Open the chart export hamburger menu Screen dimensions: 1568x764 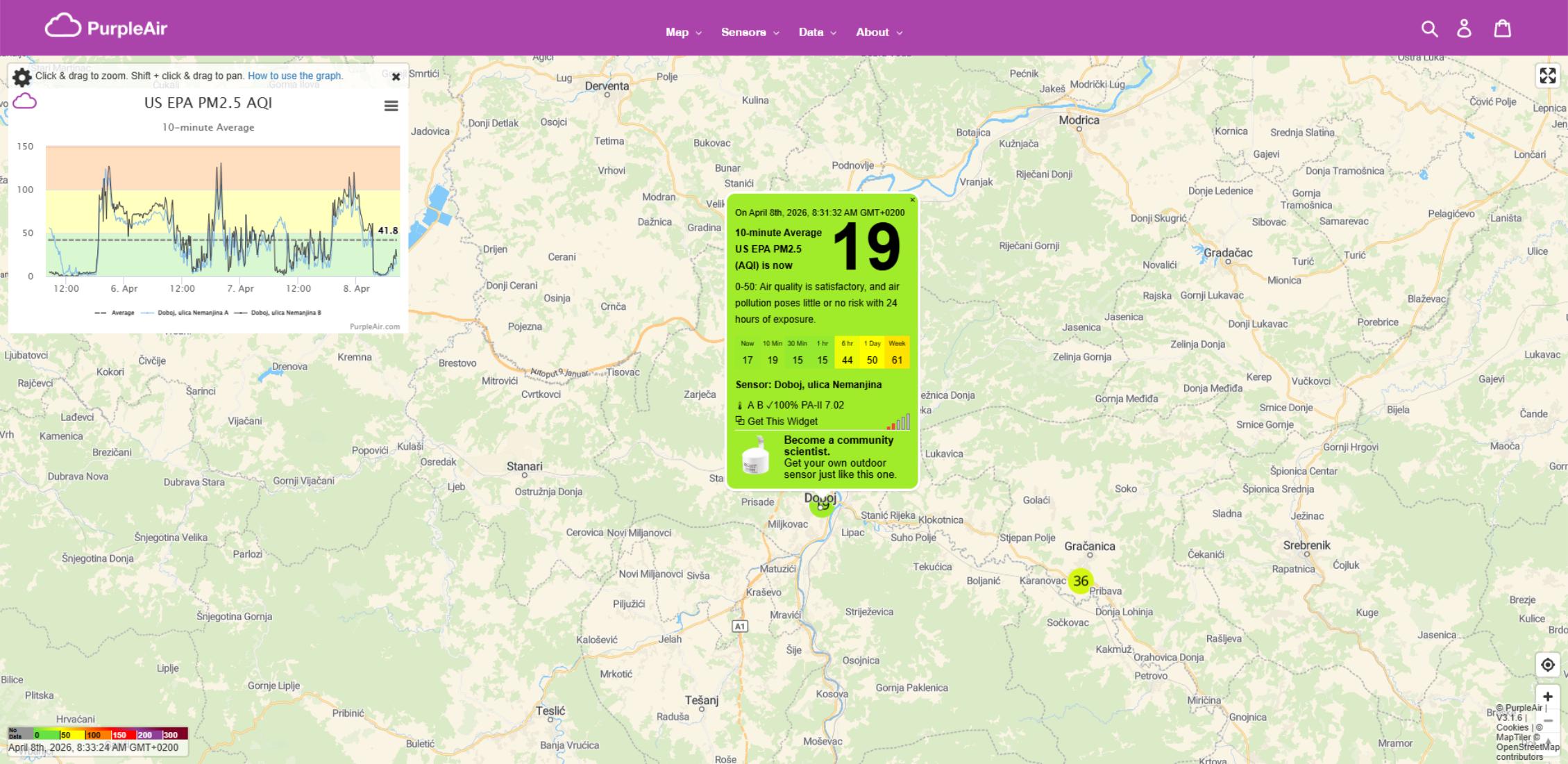(391, 105)
